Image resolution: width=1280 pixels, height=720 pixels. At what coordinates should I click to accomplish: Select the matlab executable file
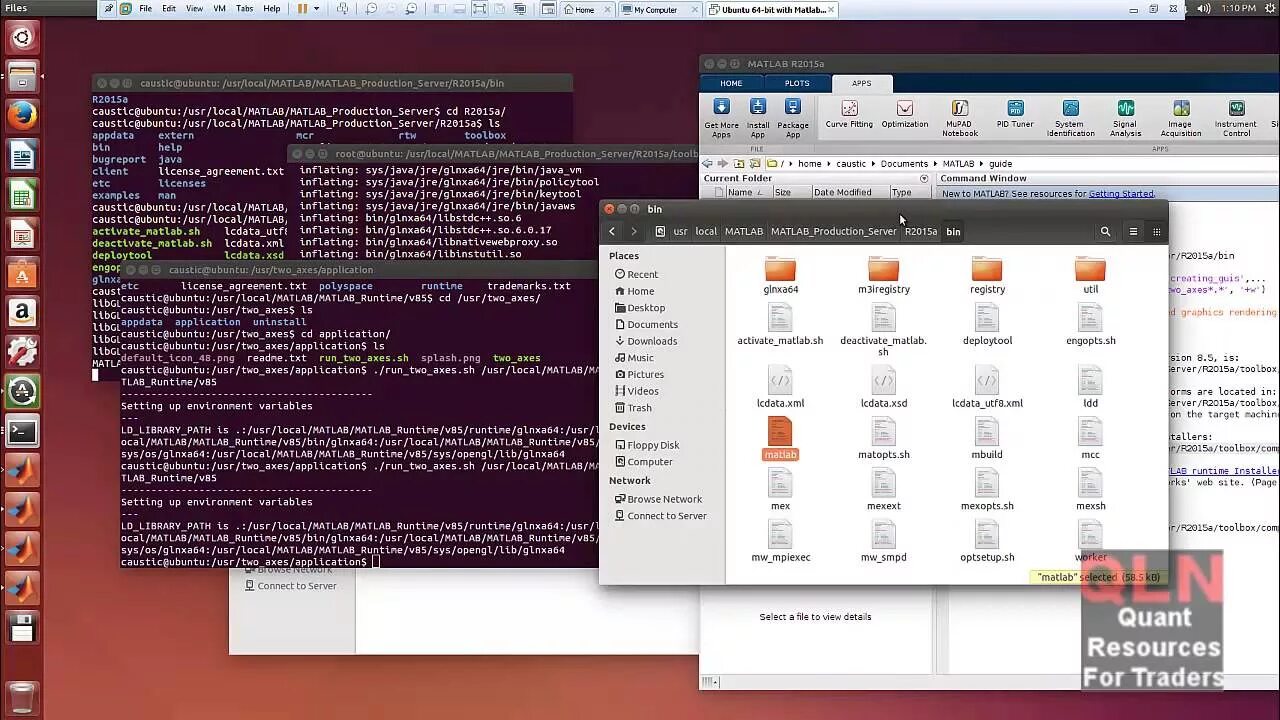[780, 438]
